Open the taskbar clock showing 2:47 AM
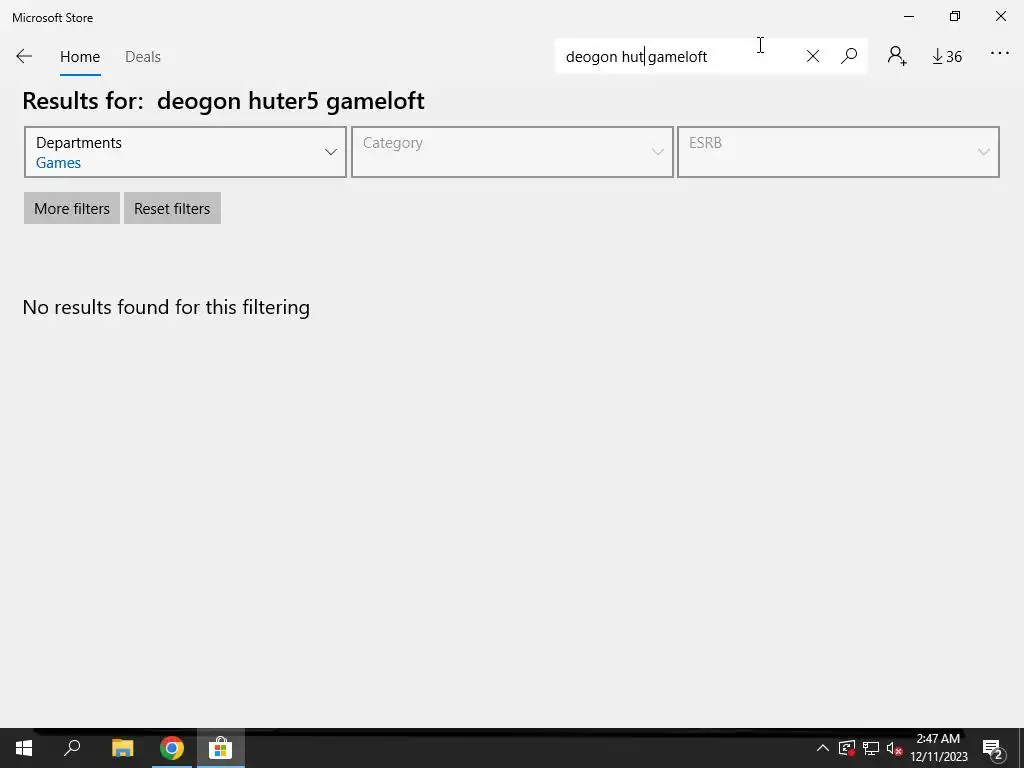 point(938,748)
